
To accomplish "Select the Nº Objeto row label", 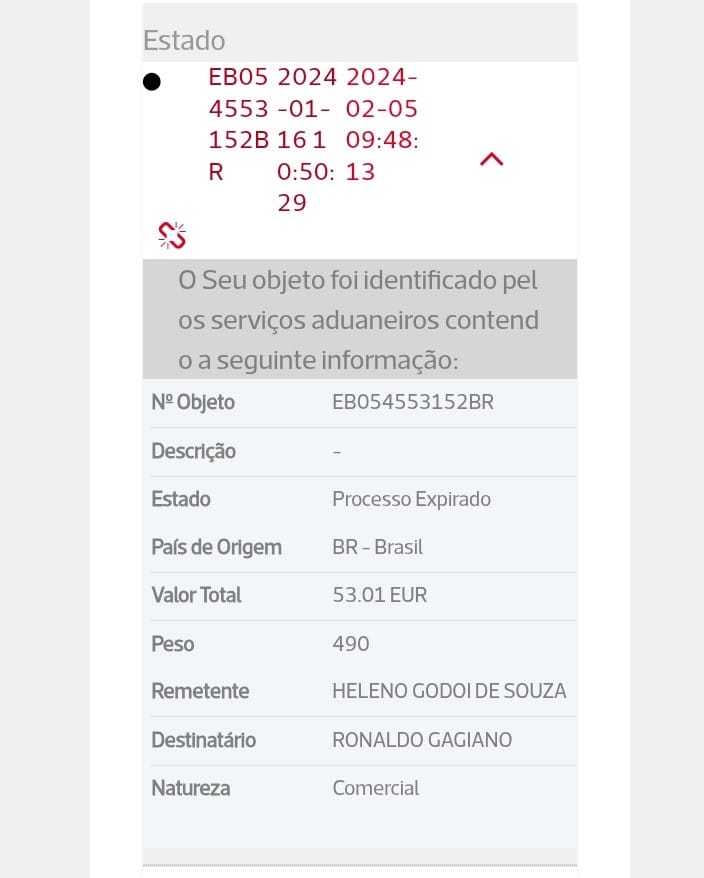I will tap(193, 402).
